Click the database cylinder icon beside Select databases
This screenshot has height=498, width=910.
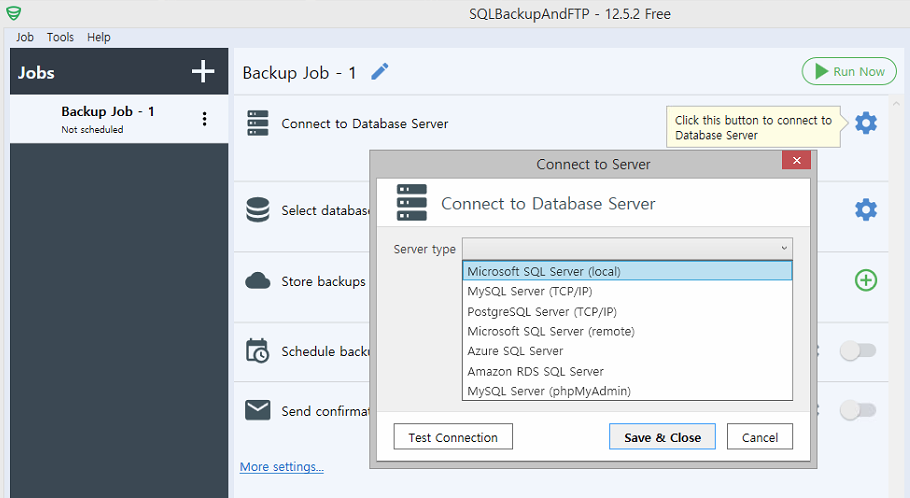(258, 210)
